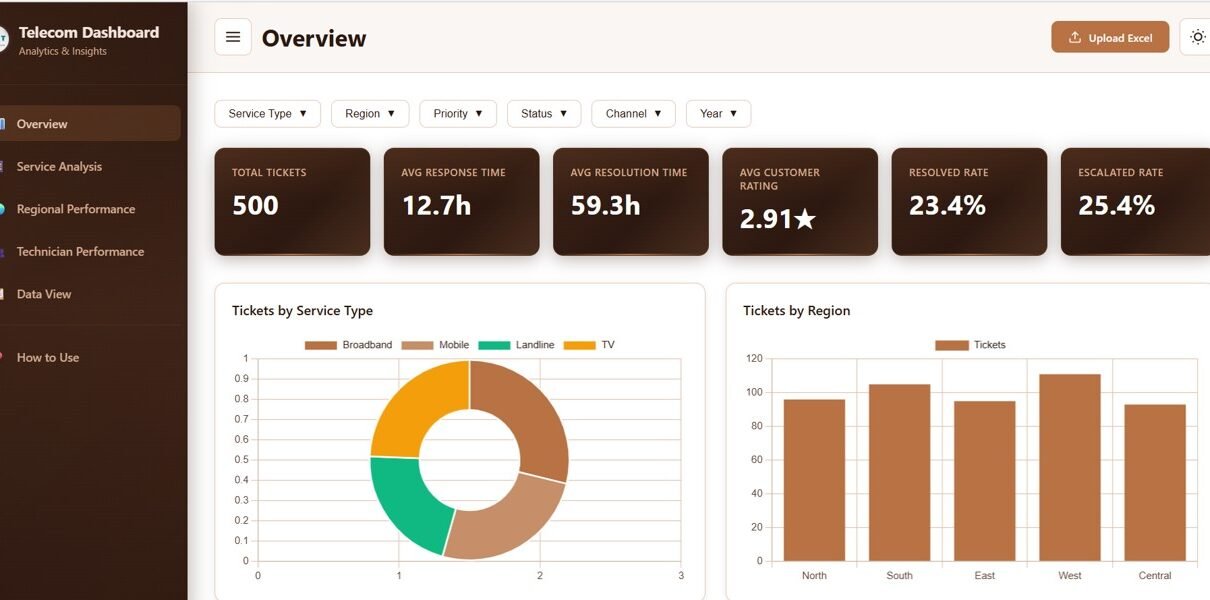The height and width of the screenshot is (600, 1210).
Task: Open the Channel filter dropdown
Action: (633, 114)
